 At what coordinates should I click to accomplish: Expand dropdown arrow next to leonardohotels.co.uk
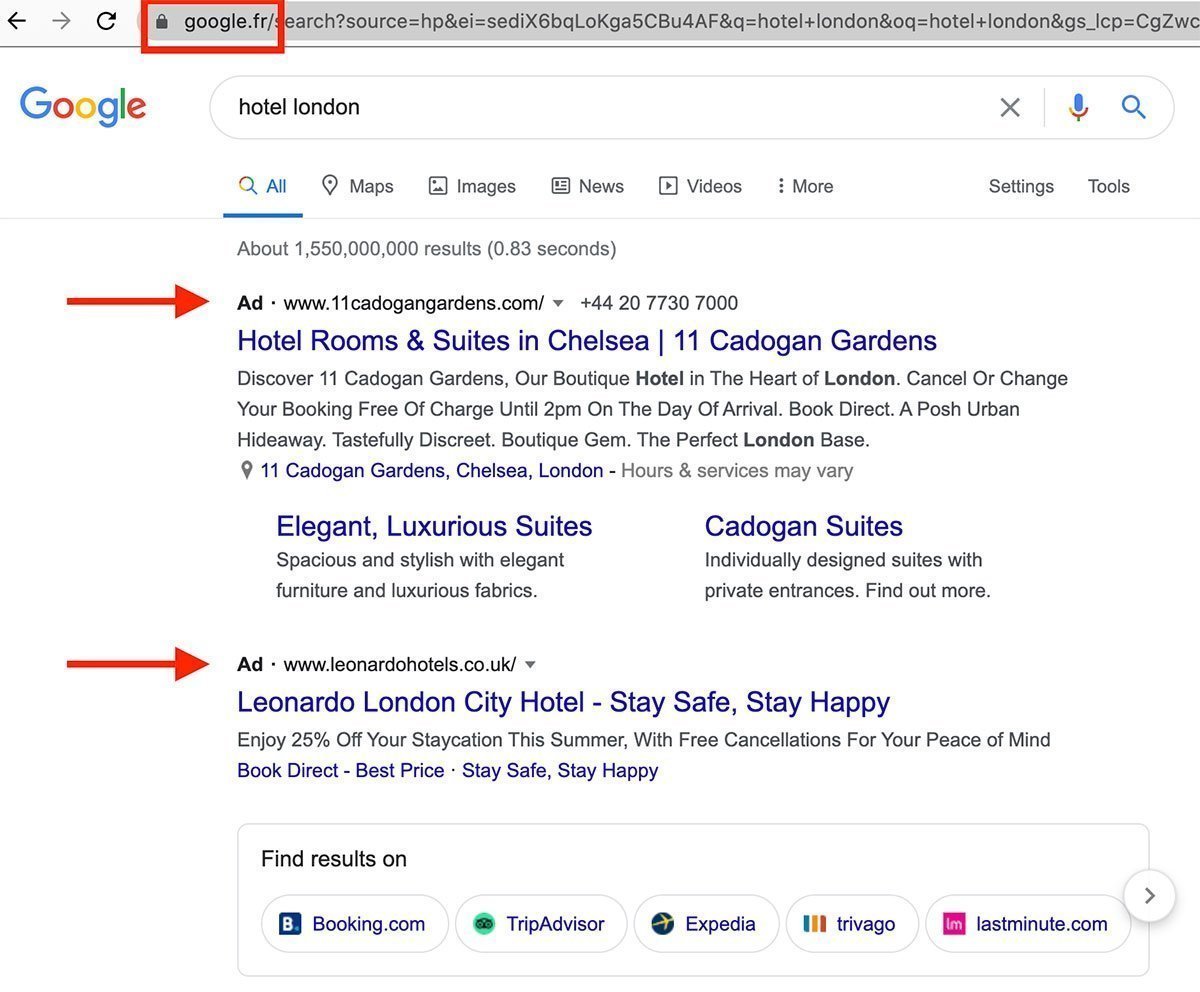click(531, 665)
